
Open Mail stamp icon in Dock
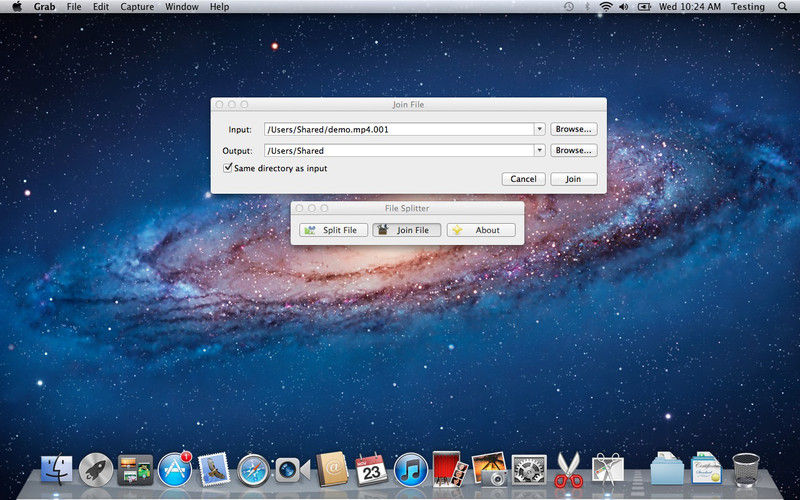pos(214,469)
